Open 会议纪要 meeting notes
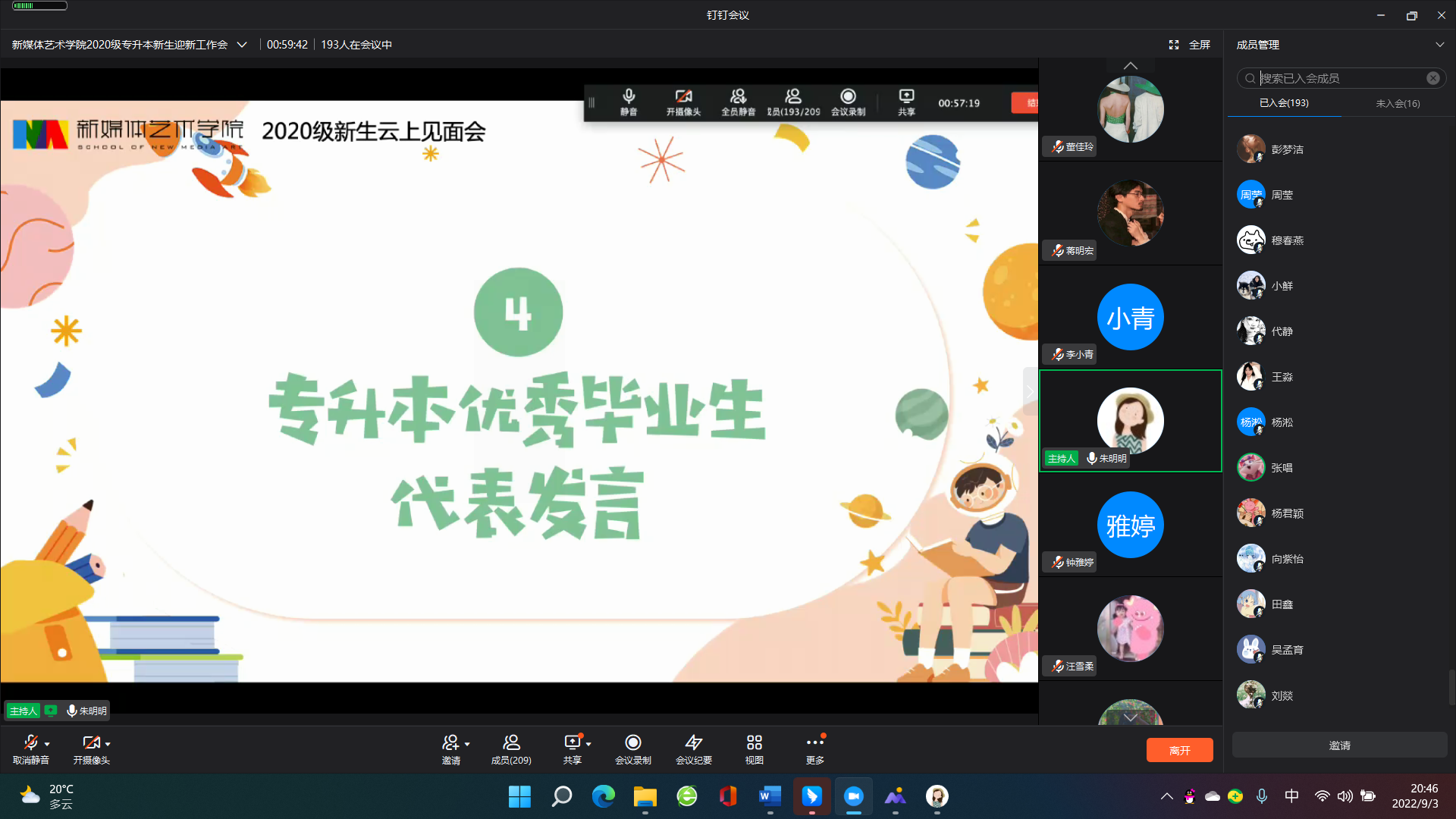 pos(693,742)
